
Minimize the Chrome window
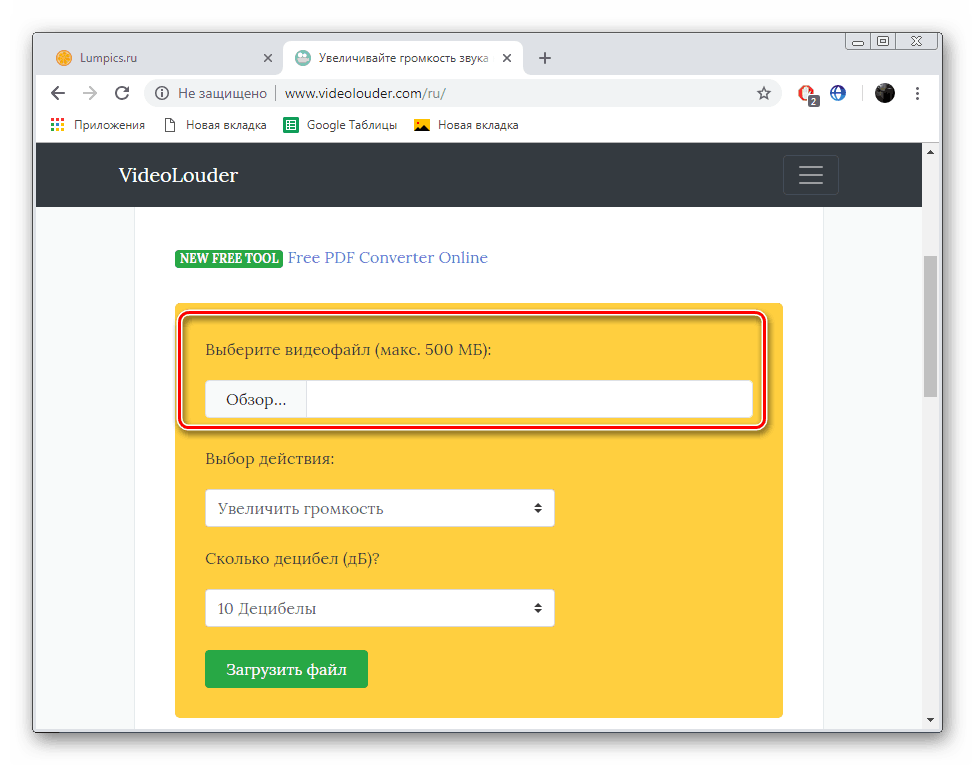[x=857, y=41]
